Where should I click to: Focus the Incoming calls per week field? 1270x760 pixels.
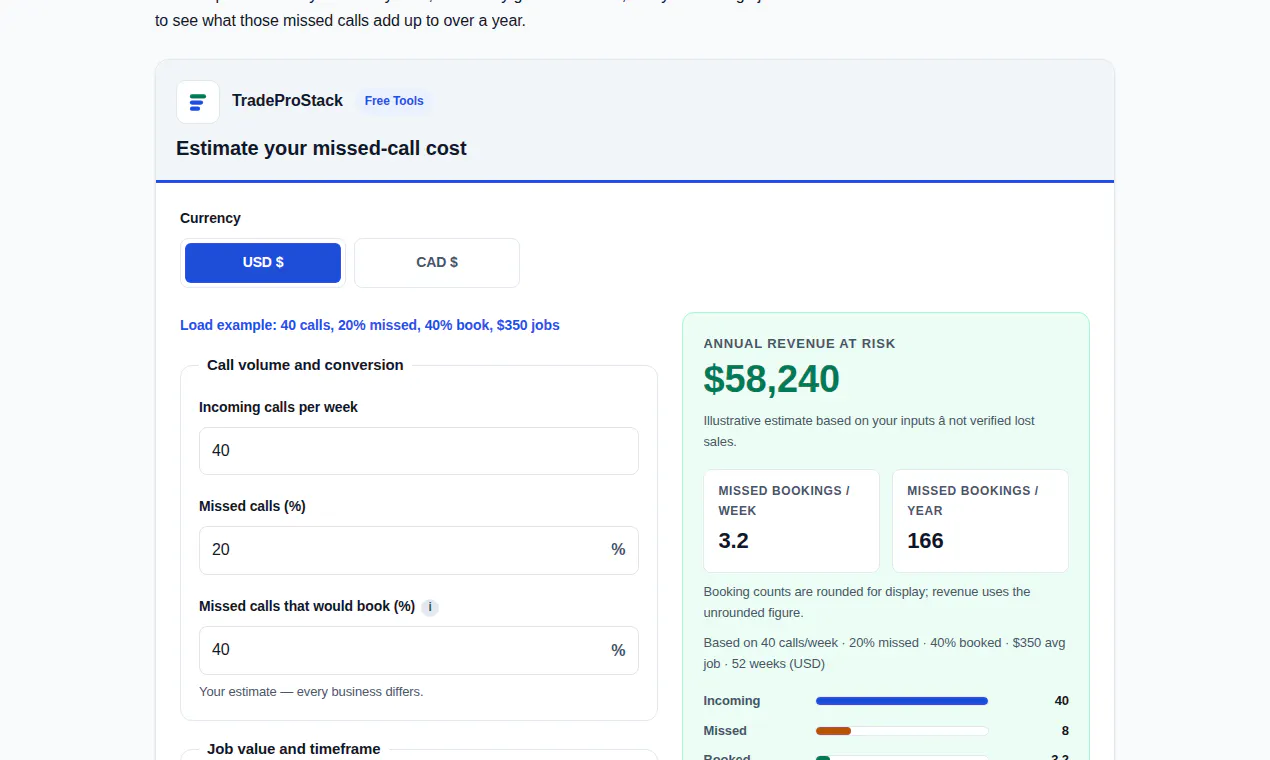click(x=419, y=451)
